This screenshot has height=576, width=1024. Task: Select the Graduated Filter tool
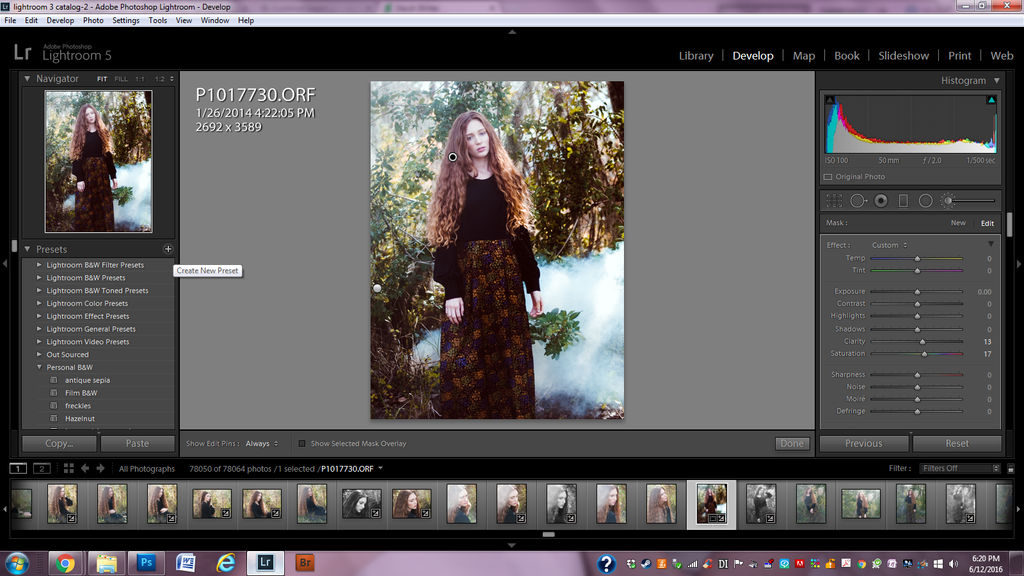point(903,201)
